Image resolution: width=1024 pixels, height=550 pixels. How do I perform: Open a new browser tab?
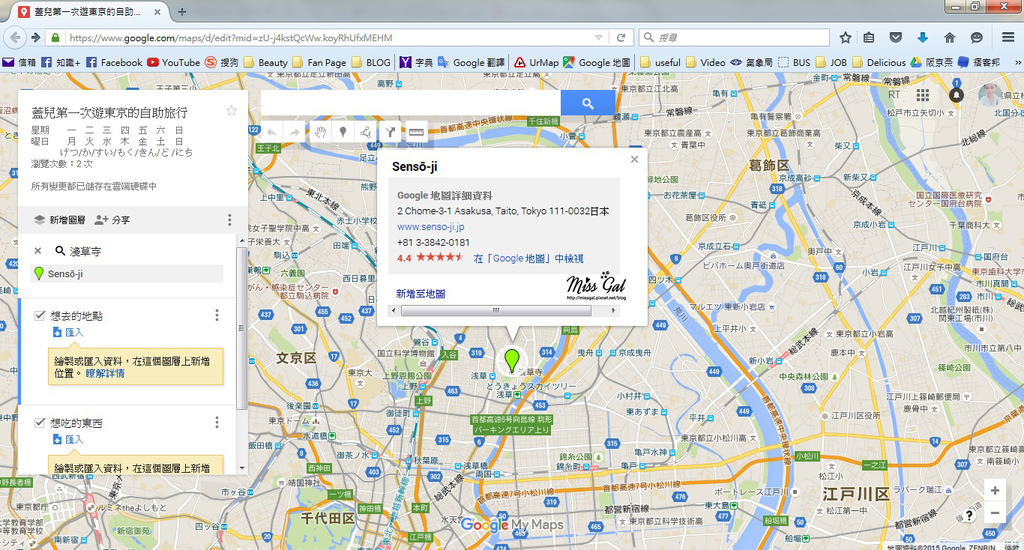tap(182, 12)
